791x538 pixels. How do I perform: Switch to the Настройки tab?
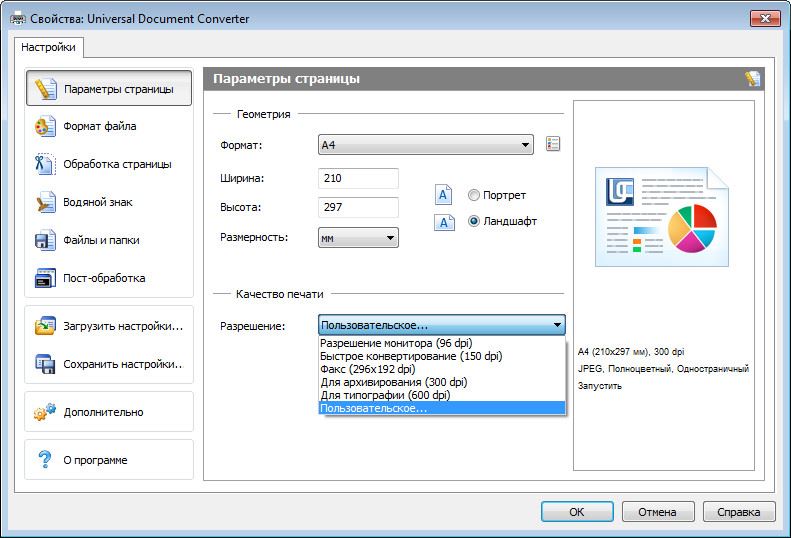(48, 47)
